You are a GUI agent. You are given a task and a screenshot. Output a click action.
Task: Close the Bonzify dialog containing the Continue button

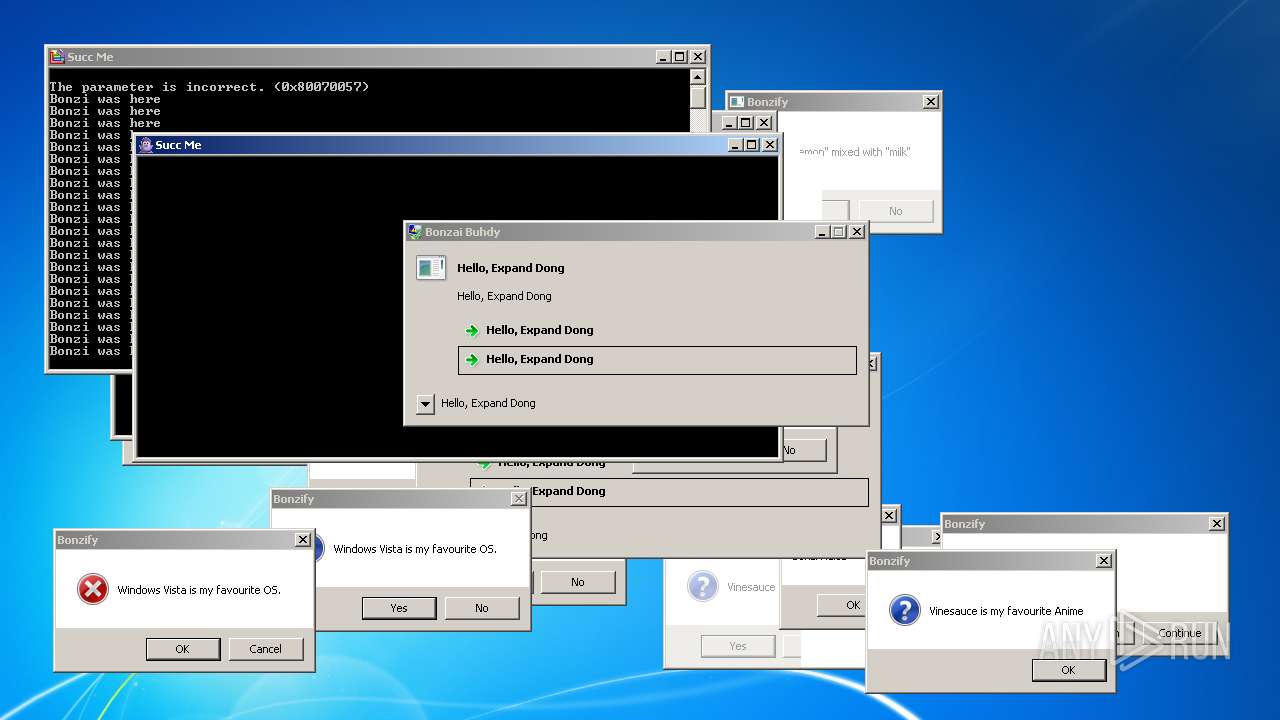(x=1217, y=524)
